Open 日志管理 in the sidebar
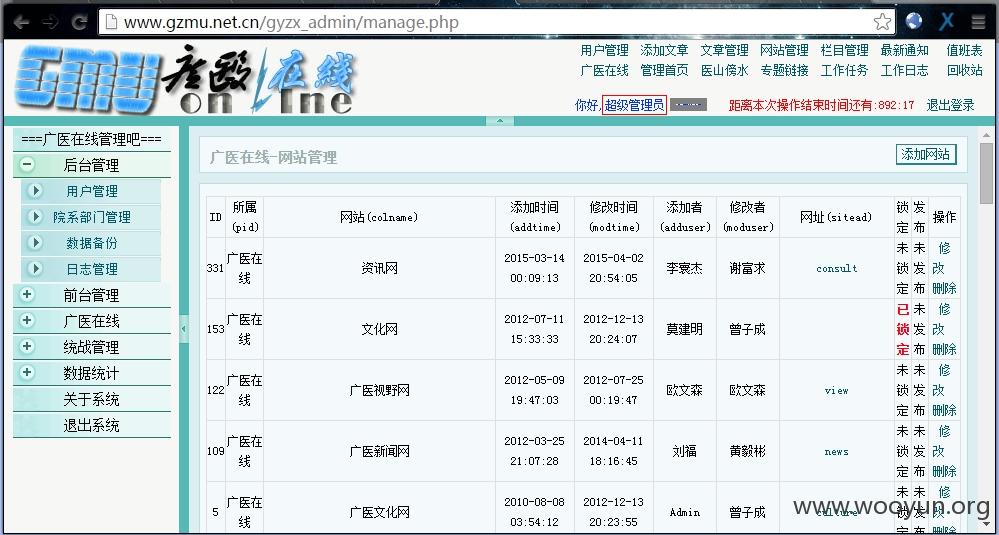 [x=91, y=269]
